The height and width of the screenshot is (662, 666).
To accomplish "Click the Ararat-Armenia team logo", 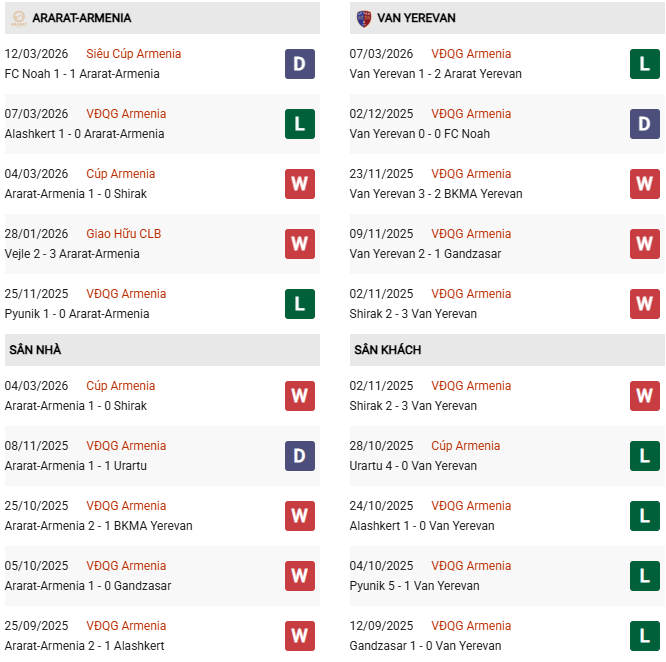I will pos(17,18).
